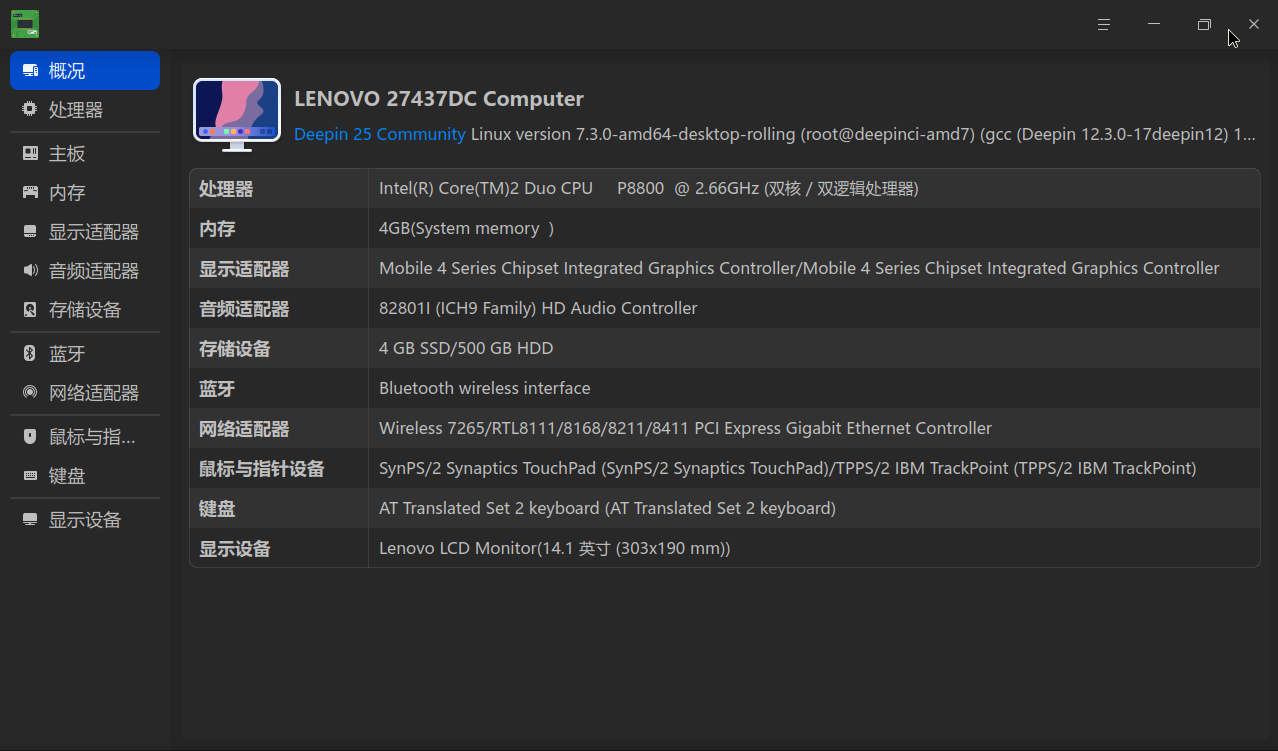Select 存储设备 in the sidebar
1278x751 pixels.
click(x=85, y=310)
